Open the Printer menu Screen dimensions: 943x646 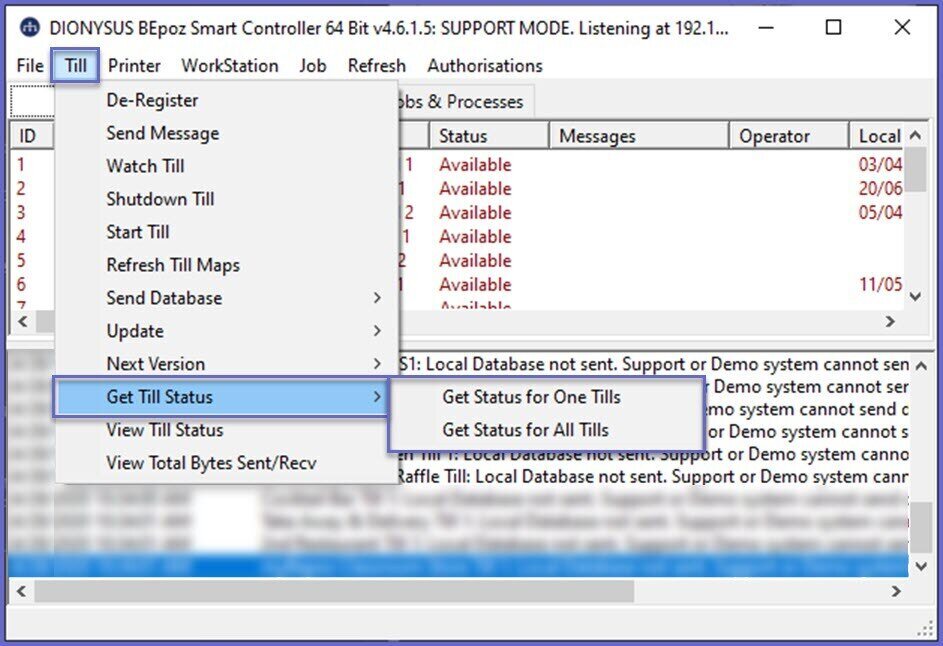134,66
